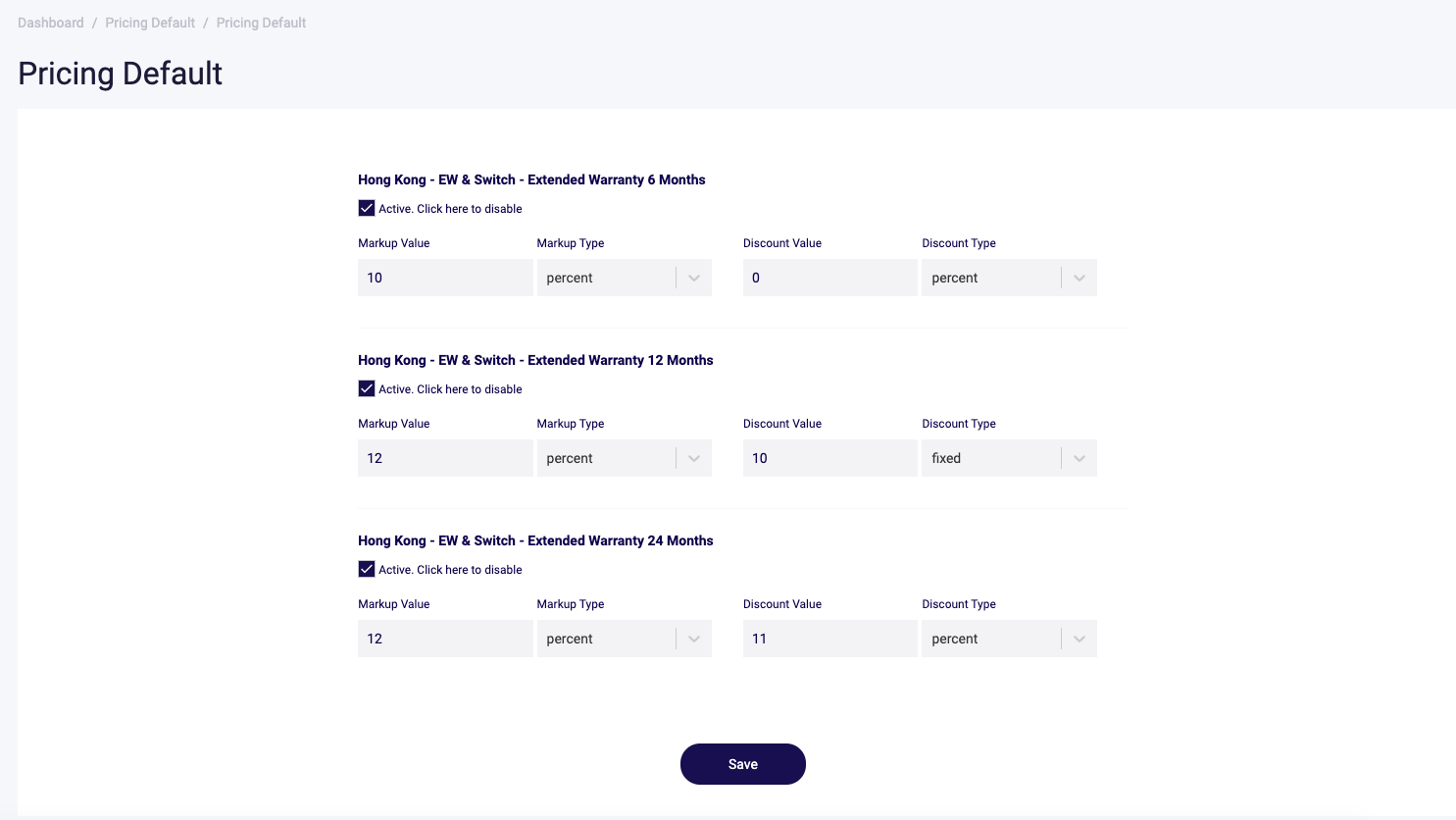Image resolution: width=1456 pixels, height=820 pixels.
Task: Disable the Extended Warranty 6 Months checkbox
Action: (x=367, y=208)
